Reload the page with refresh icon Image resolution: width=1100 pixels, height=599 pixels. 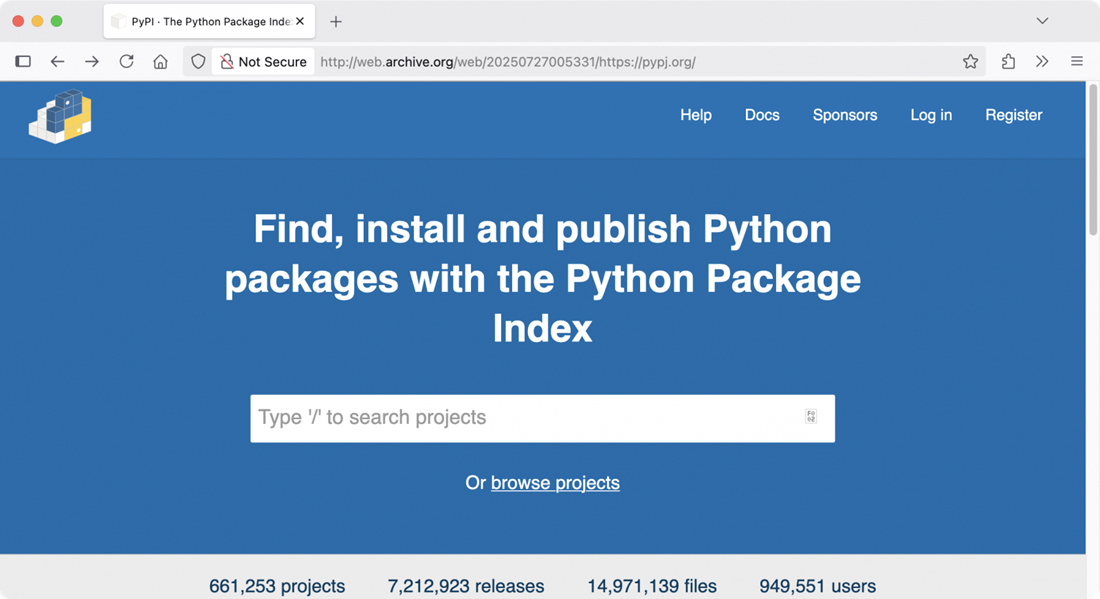[x=126, y=62]
